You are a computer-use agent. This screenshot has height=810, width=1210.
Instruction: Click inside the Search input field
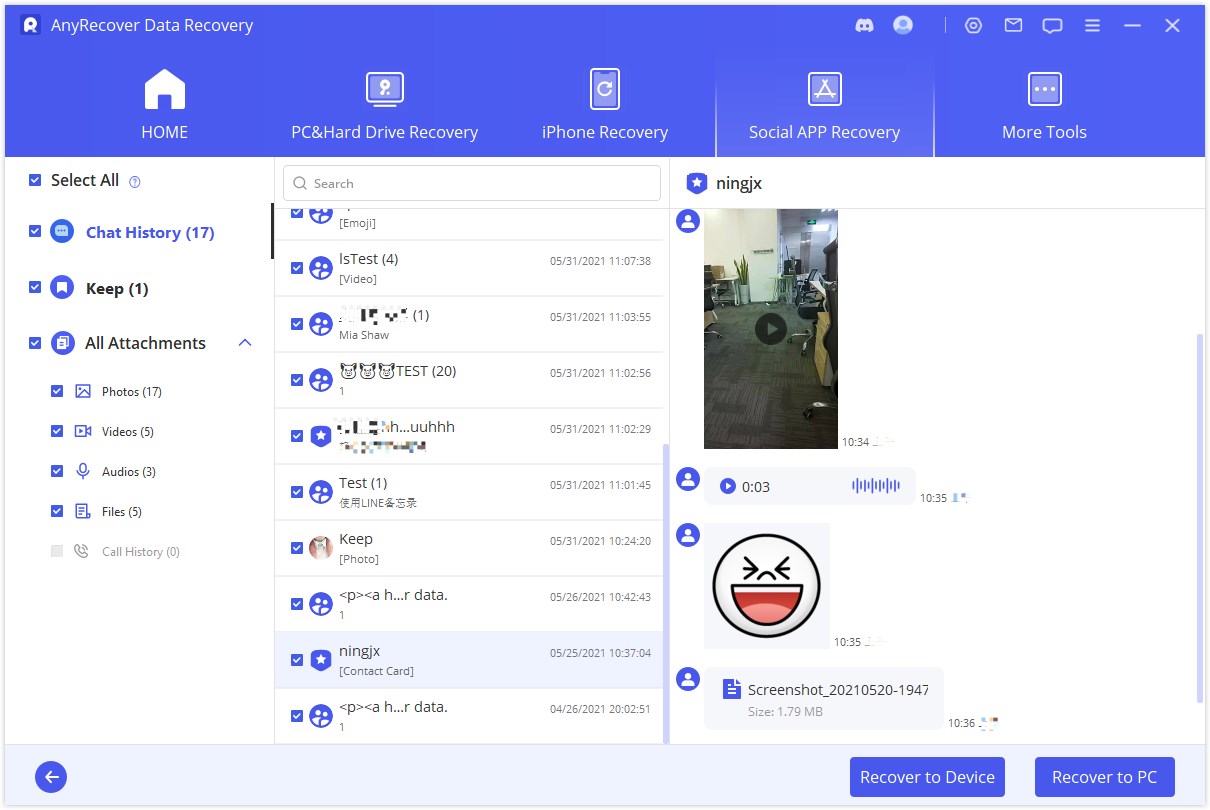pyautogui.click(x=470, y=183)
